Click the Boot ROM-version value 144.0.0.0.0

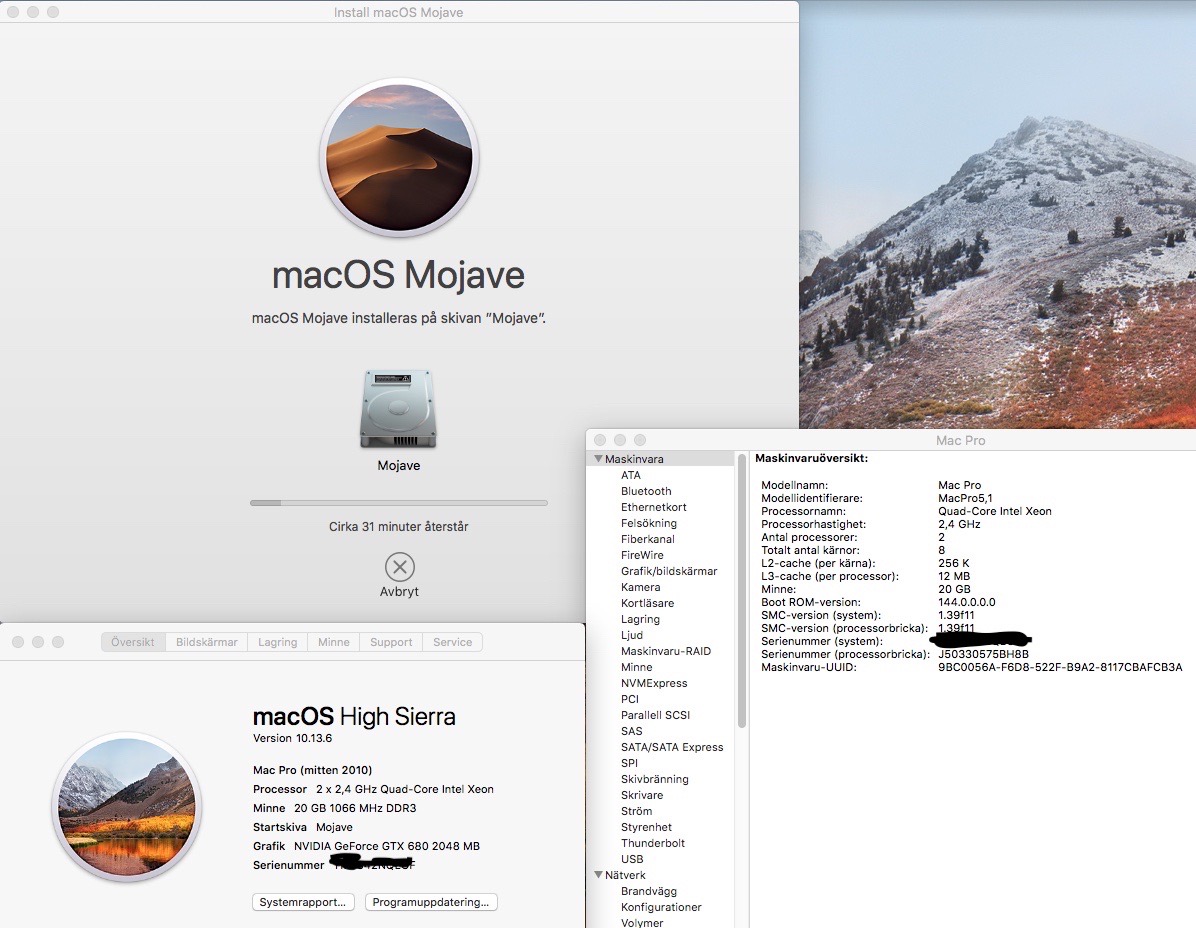point(966,602)
